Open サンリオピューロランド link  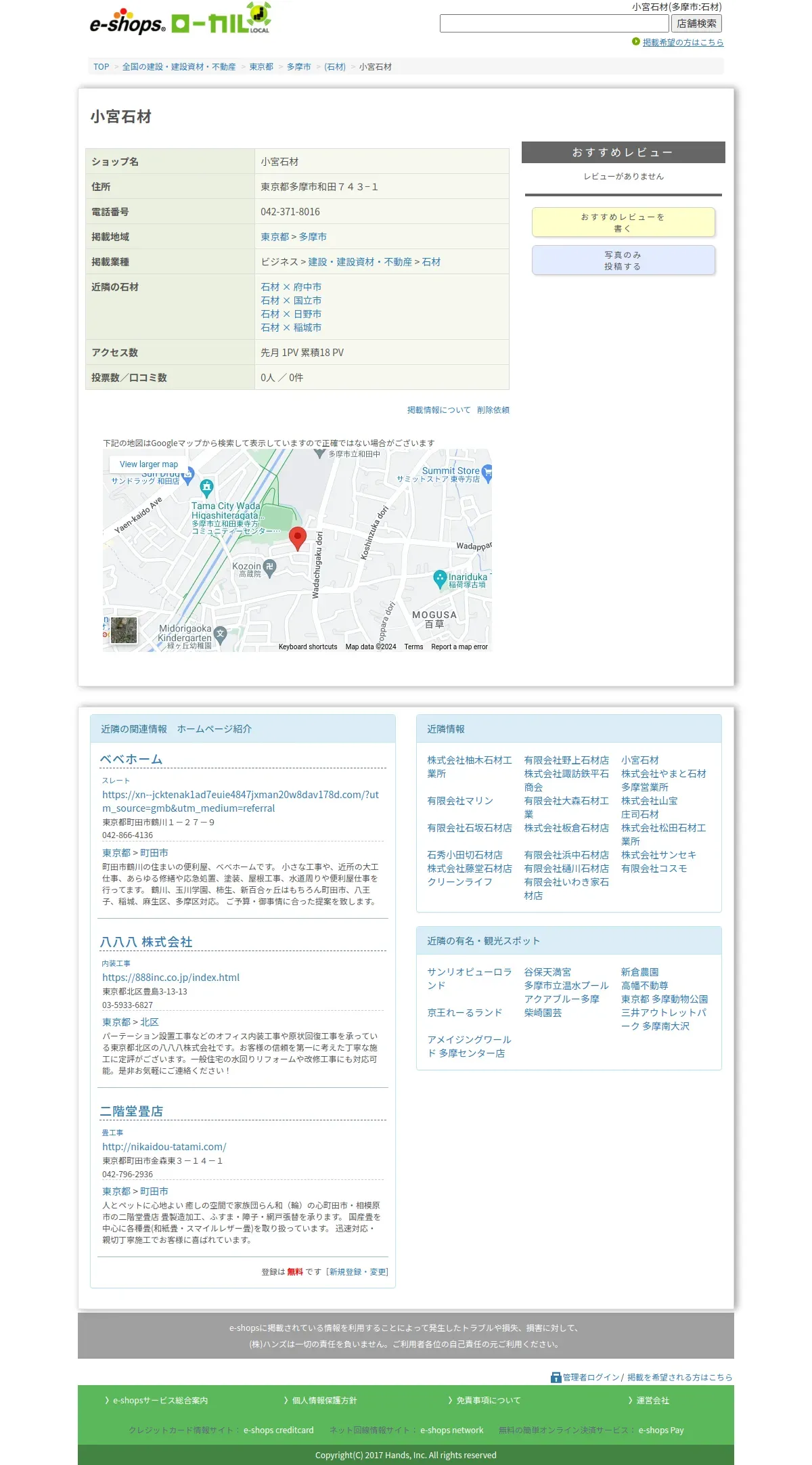[469, 979]
